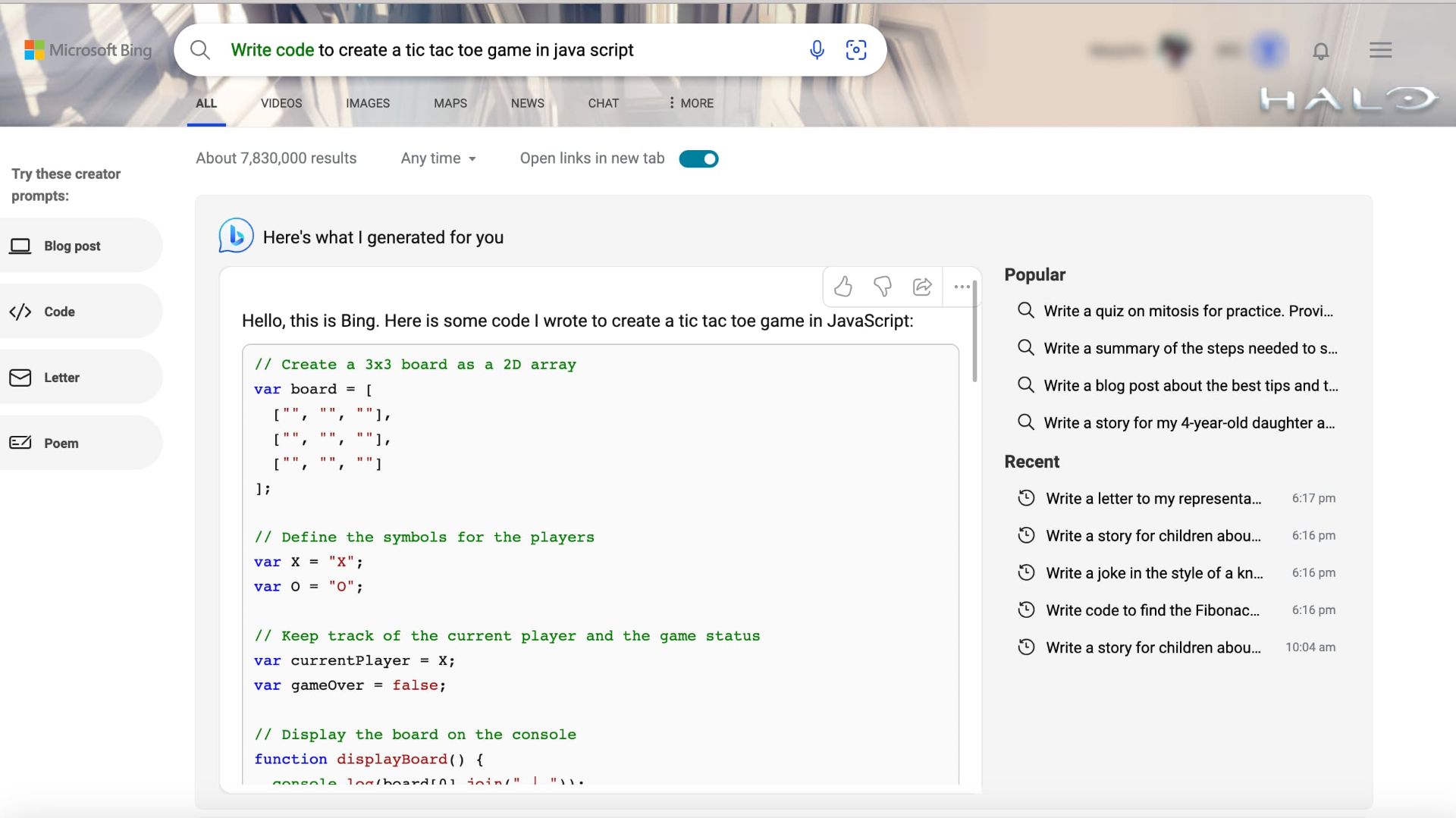Screen dimensions: 1456x818
Task: Click the thumbs up like icon
Action: (843, 287)
